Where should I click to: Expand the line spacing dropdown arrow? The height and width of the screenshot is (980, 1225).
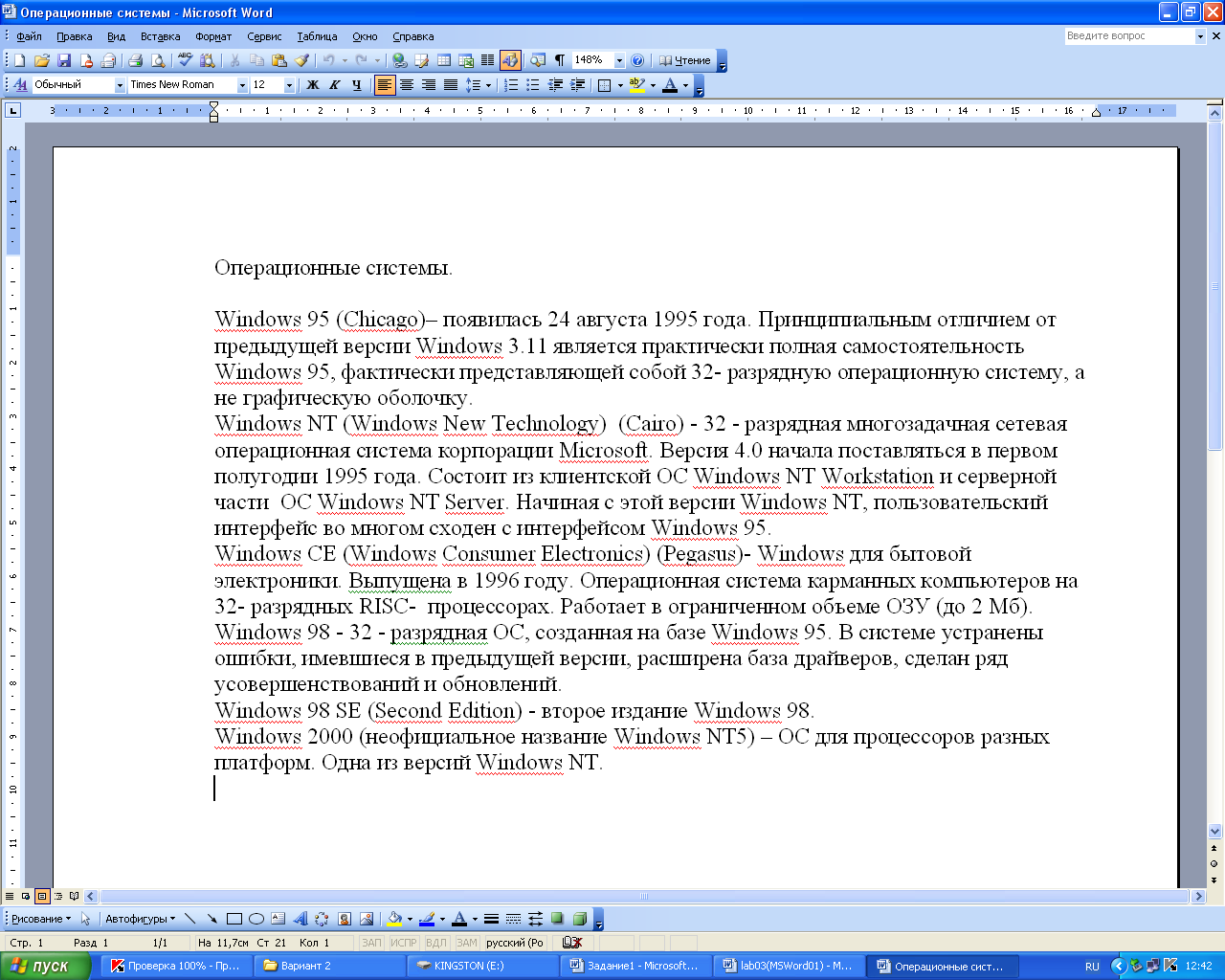488,85
